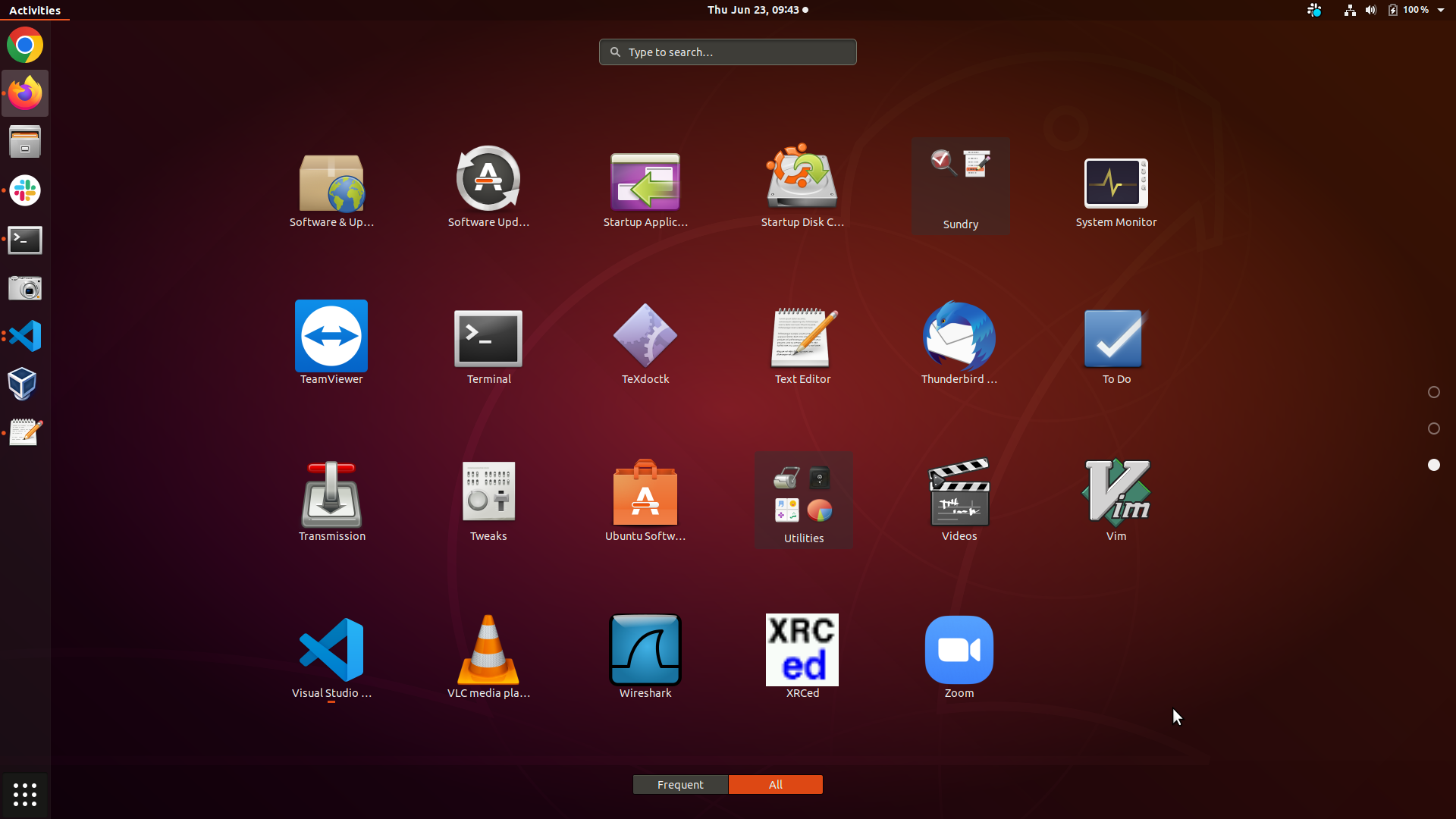Open the Wireshark application
Image resolution: width=1456 pixels, height=819 pixels.
tap(645, 651)
